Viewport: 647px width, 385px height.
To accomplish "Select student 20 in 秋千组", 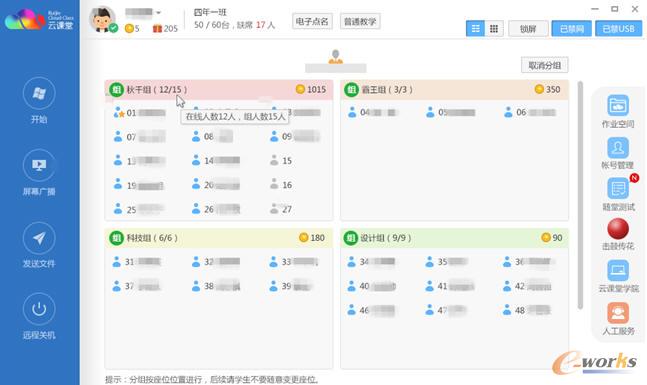I will pos(216,185).
